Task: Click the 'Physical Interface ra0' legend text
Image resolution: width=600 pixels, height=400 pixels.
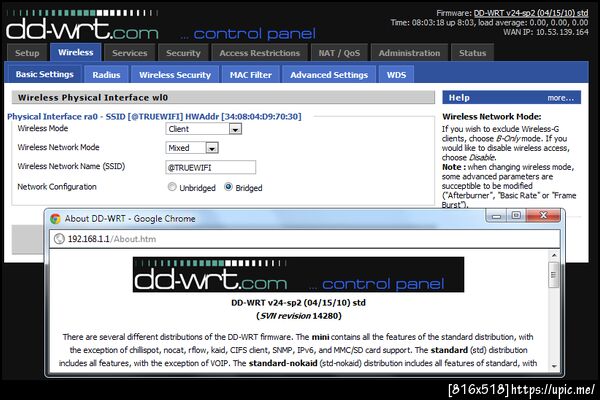Action: click(x=154, y=116)
